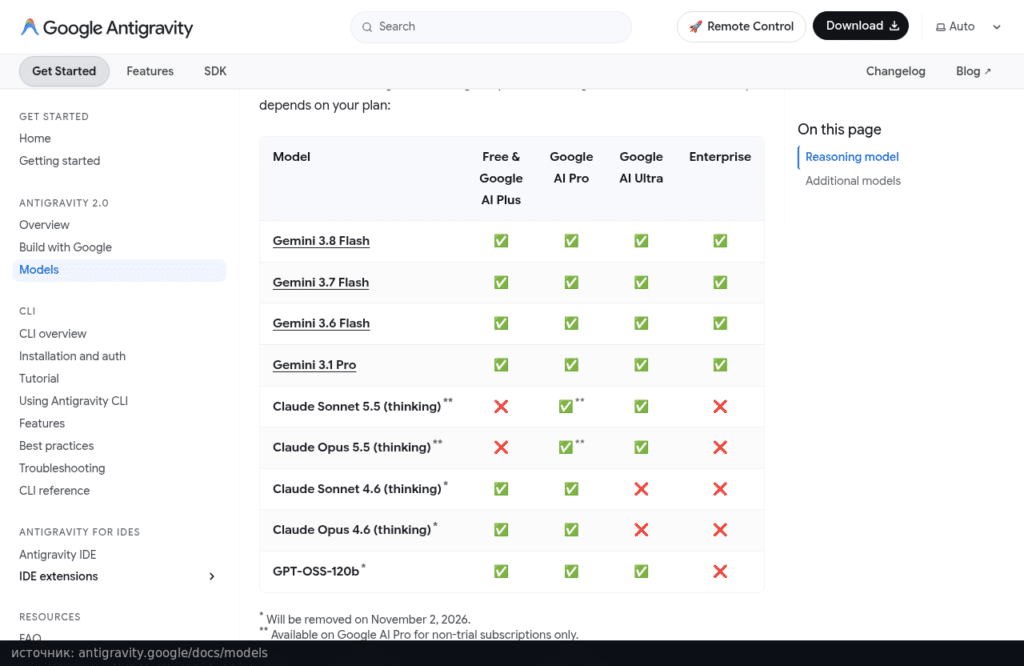Open the Auto theme dropdown
Screen dimensions: 1024x666
[968, 27]
